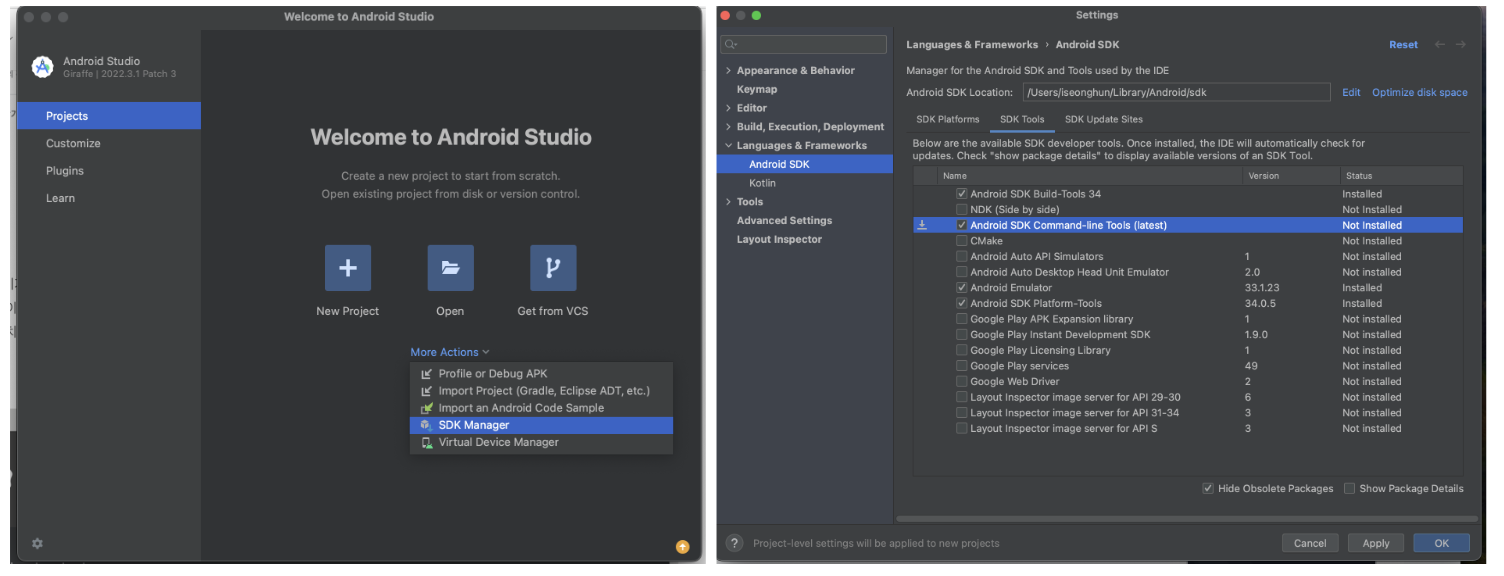Open Learn in Welcome sidebar

(109, 198)
